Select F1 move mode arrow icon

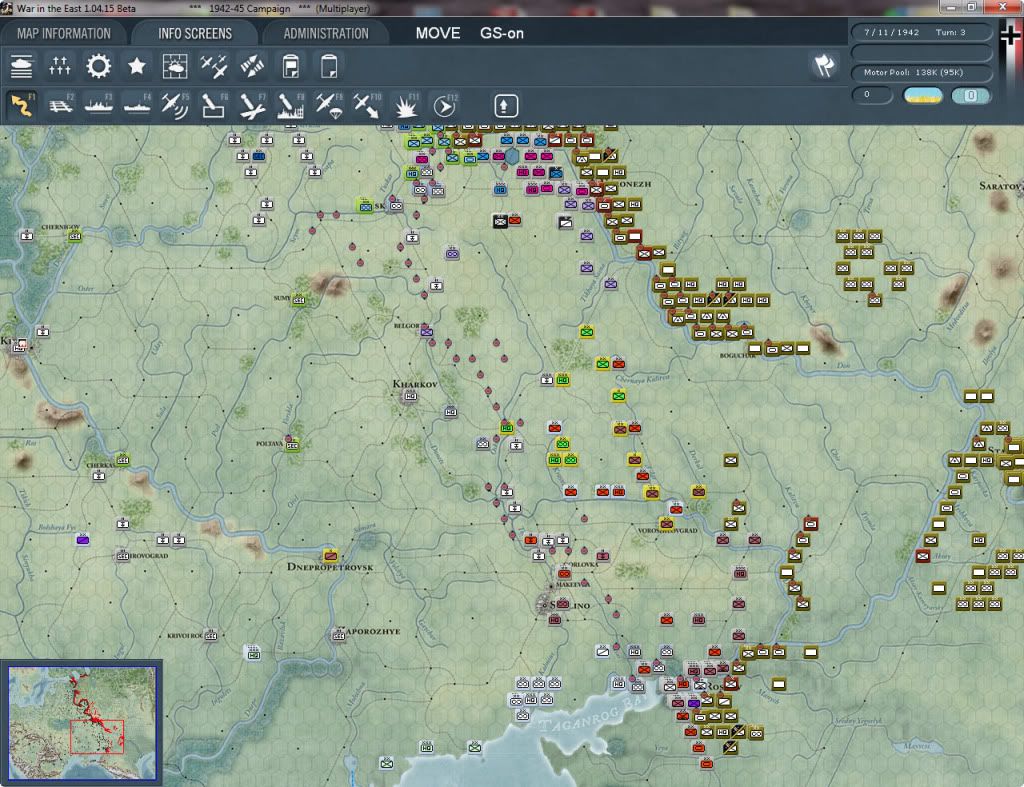(22, 105)
